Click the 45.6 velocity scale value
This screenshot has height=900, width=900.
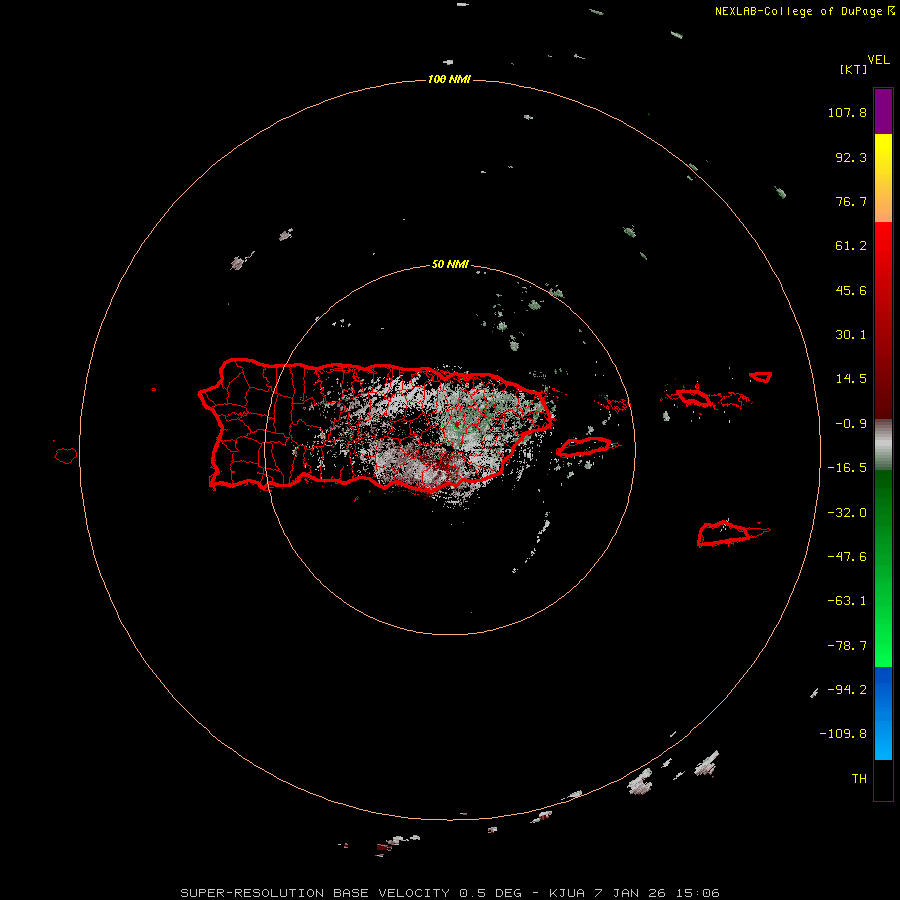851,290
